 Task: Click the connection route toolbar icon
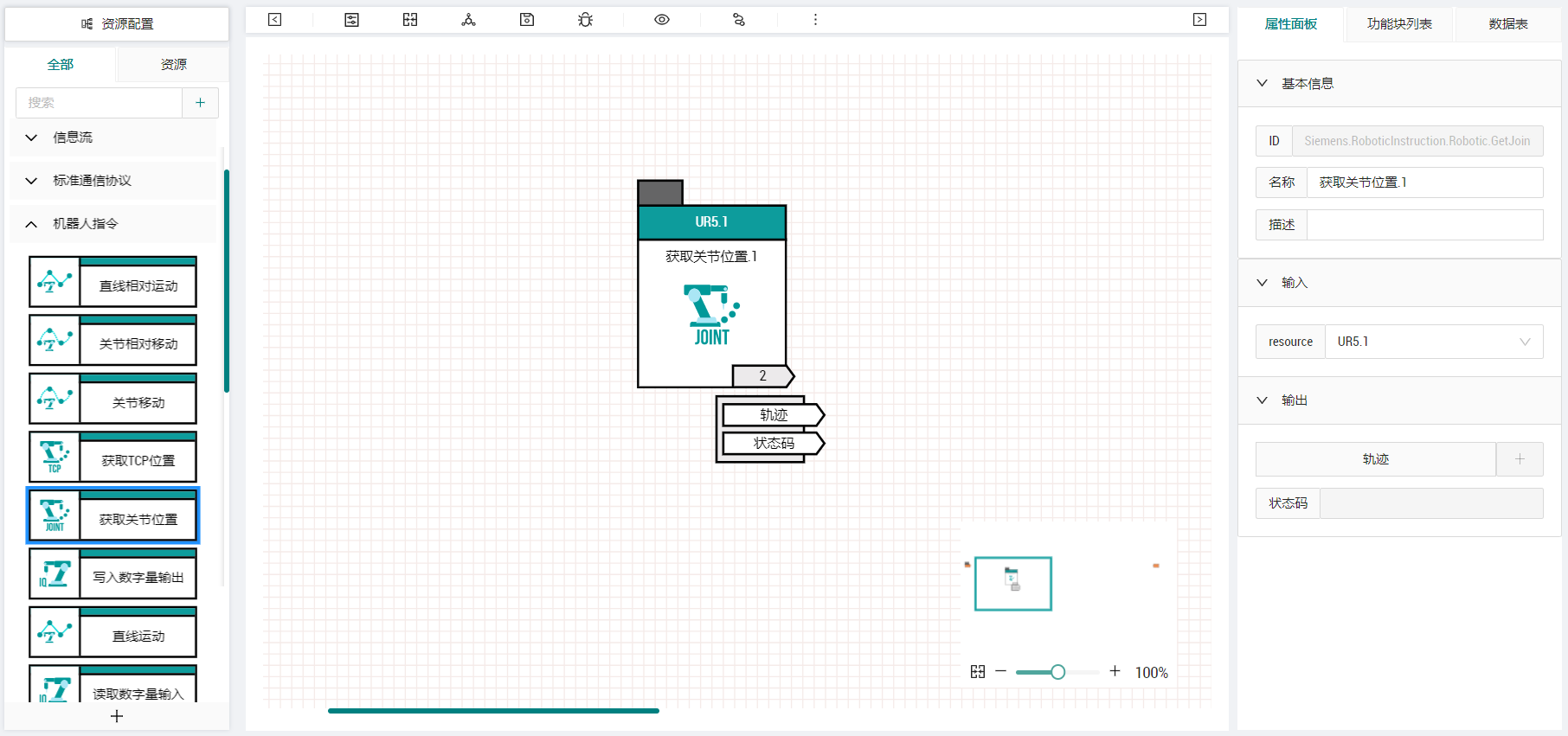[739, 20]
